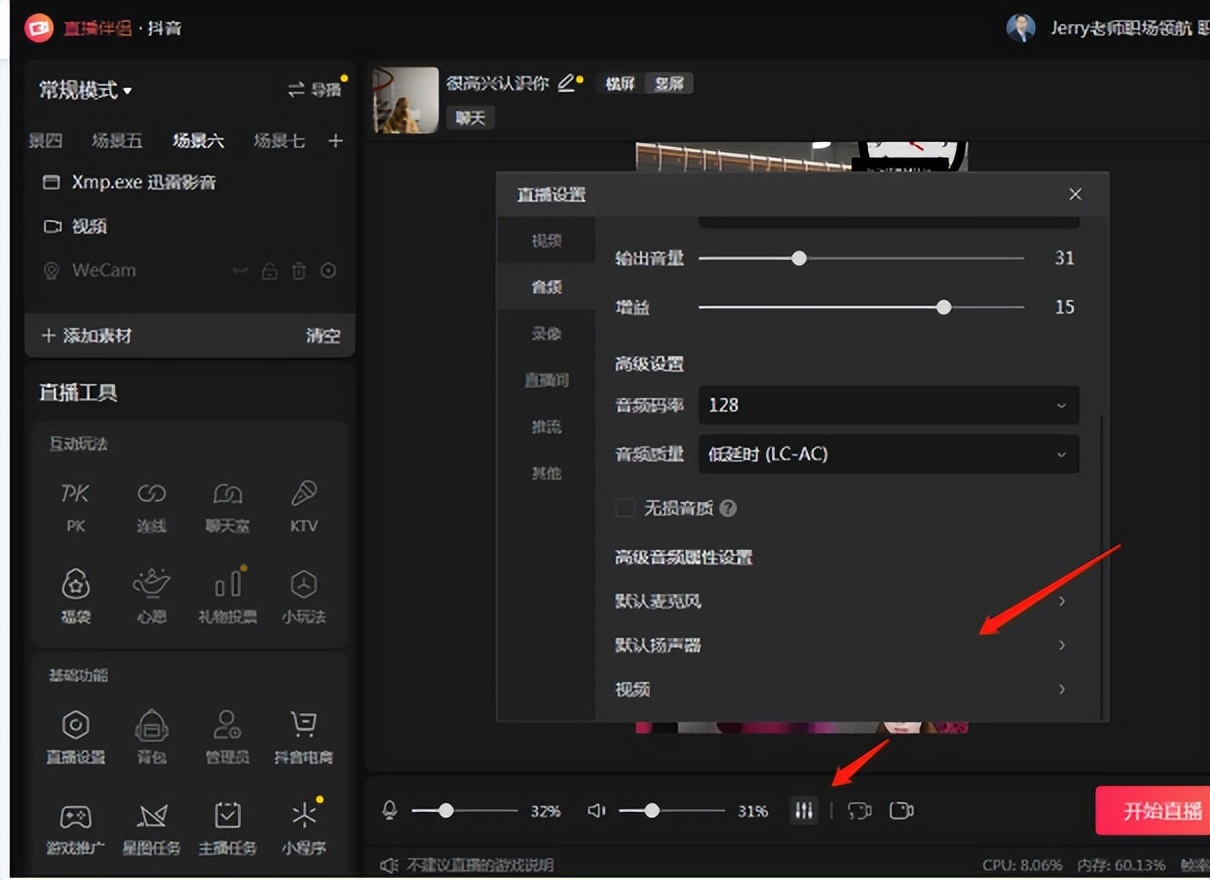The height and width of the screenshot is (880, 1210).
Task: Select the 场景五 scene tab
Action: pyautogui.click(x=117, y=141)
